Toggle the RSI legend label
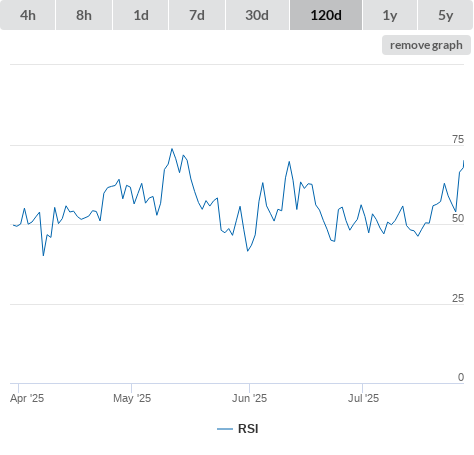The width and height of the screenshot is (474, 455). [x=248, y=429]
